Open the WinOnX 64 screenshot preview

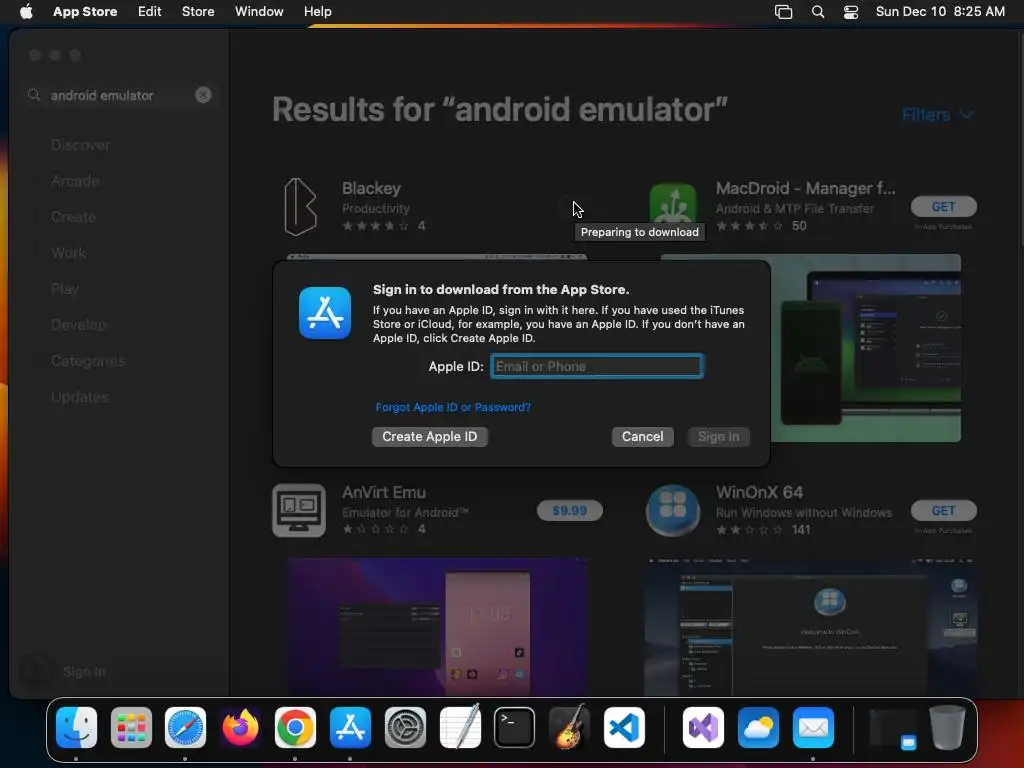810,626
